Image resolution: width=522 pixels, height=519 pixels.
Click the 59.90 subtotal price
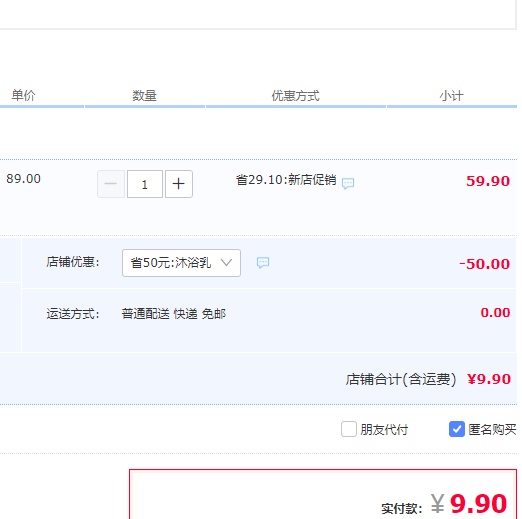[488, 181]
